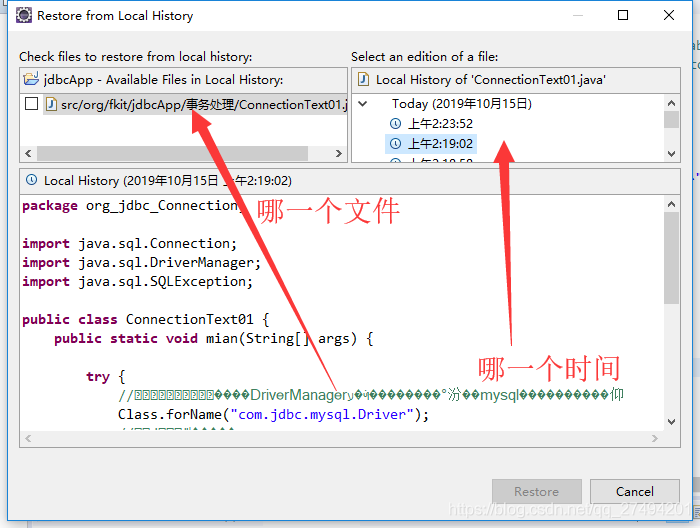Click the 'try {' line in the preview
The height and width of the screenshot is (528, 700).
(105, 377)
